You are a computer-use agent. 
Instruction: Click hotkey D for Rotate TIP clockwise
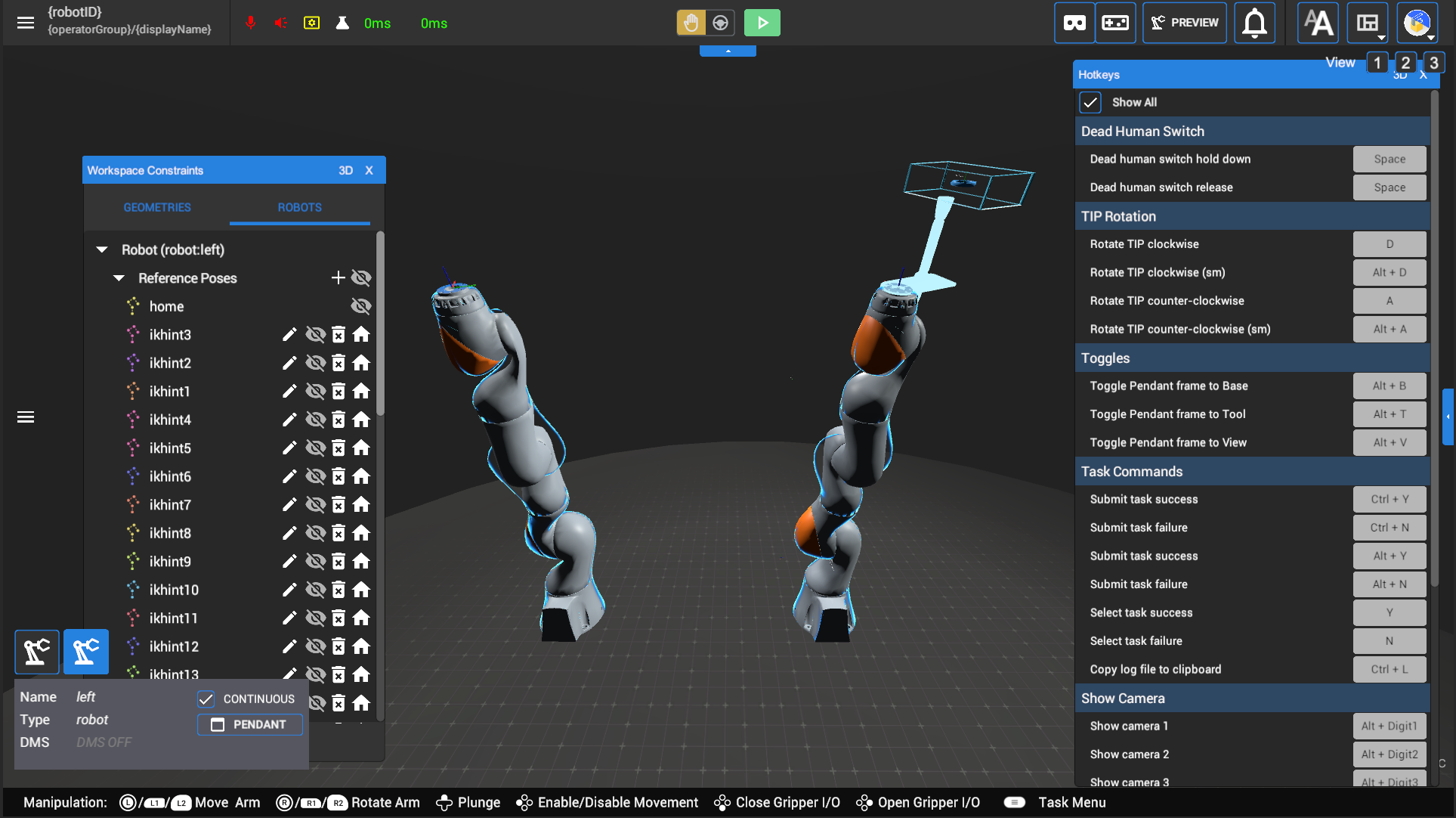pos(1390,244)
